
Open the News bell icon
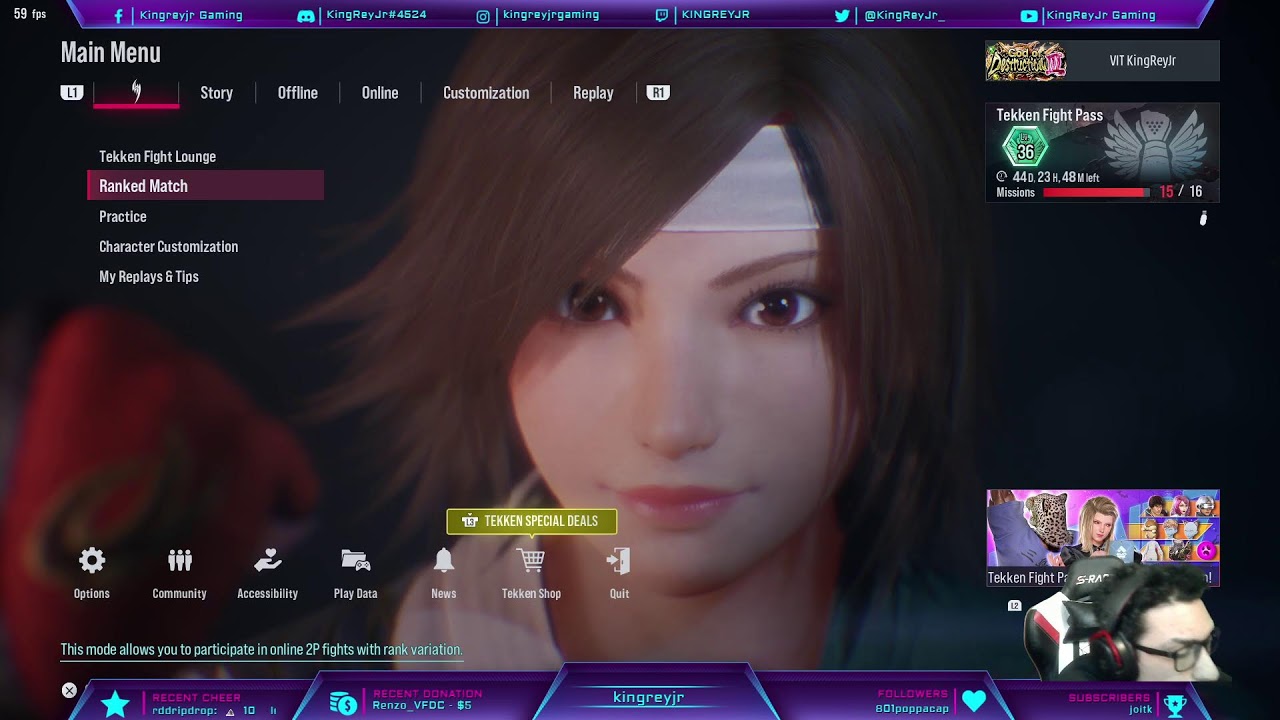pos(444,561)
